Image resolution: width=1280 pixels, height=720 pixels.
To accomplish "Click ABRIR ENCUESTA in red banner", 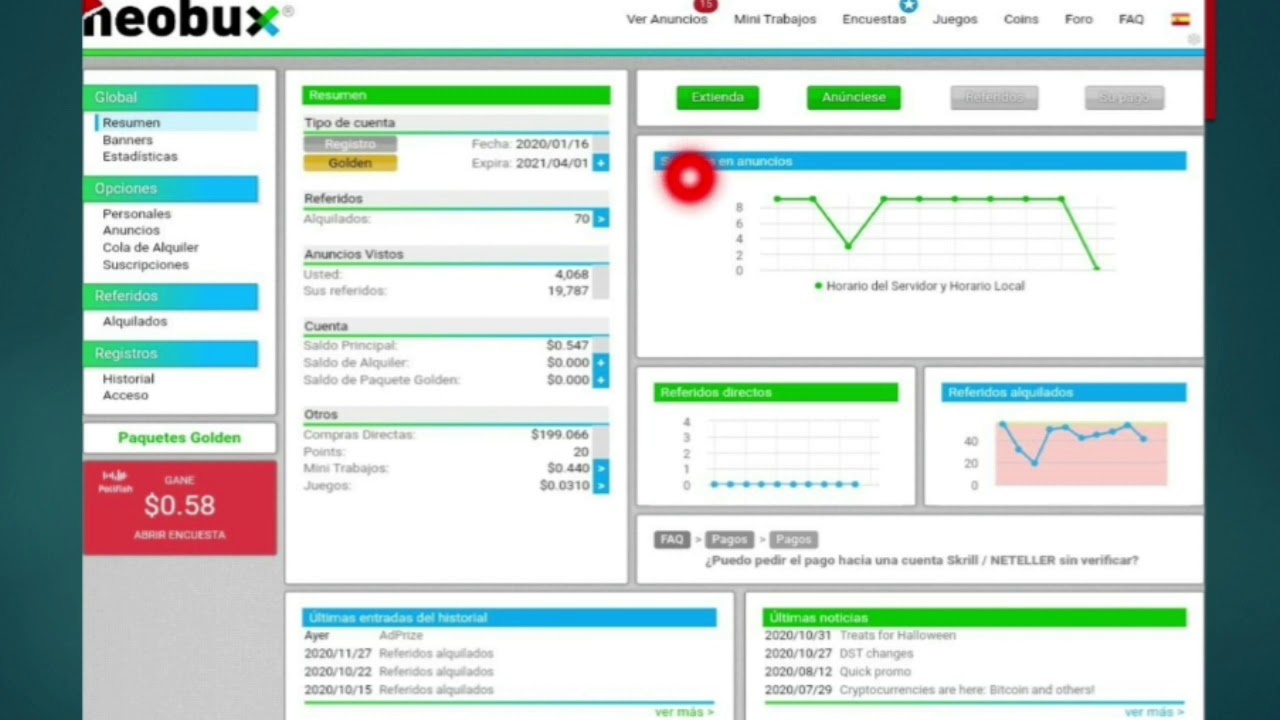I will (x=180, y=535).
